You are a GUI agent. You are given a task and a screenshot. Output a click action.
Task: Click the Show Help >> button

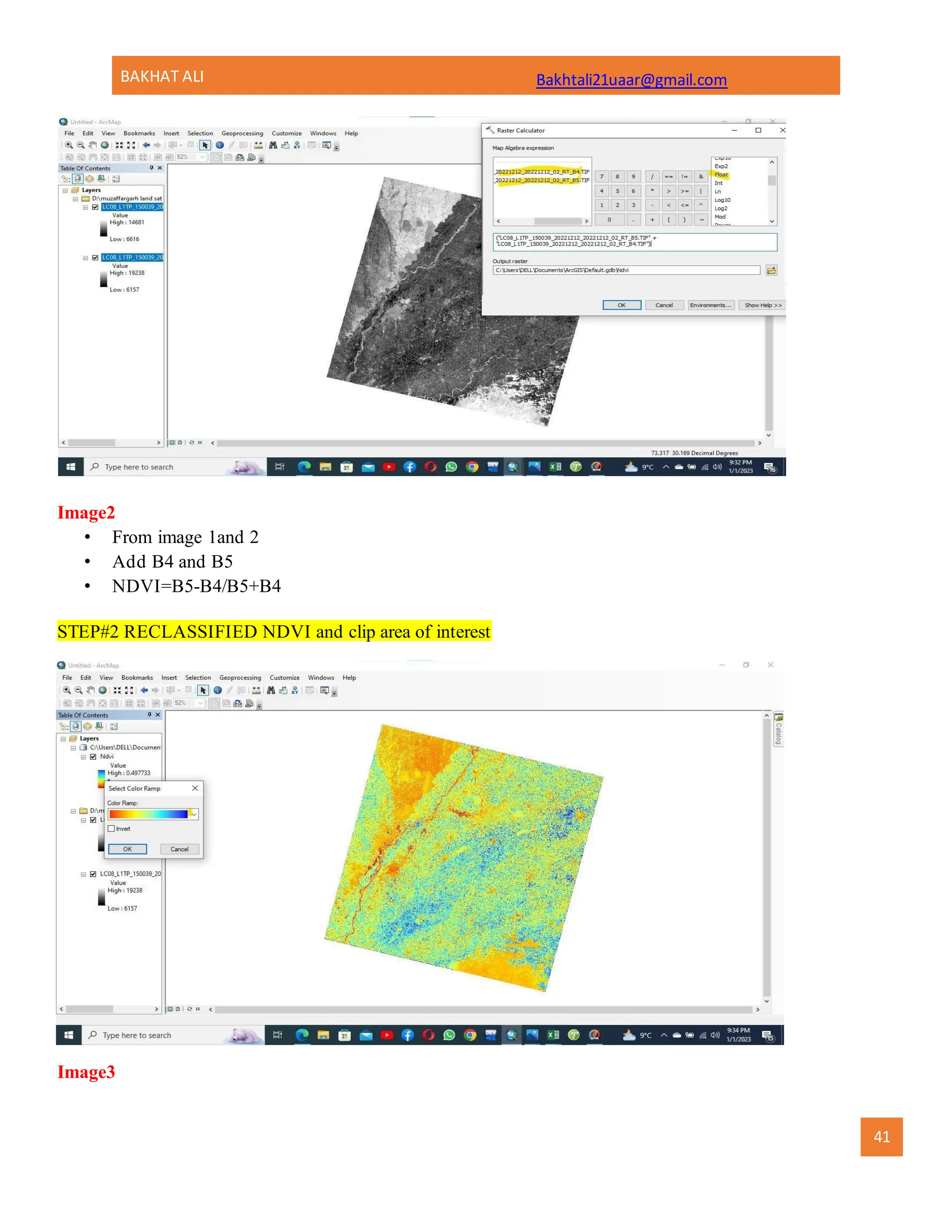[x=762, y=305]
